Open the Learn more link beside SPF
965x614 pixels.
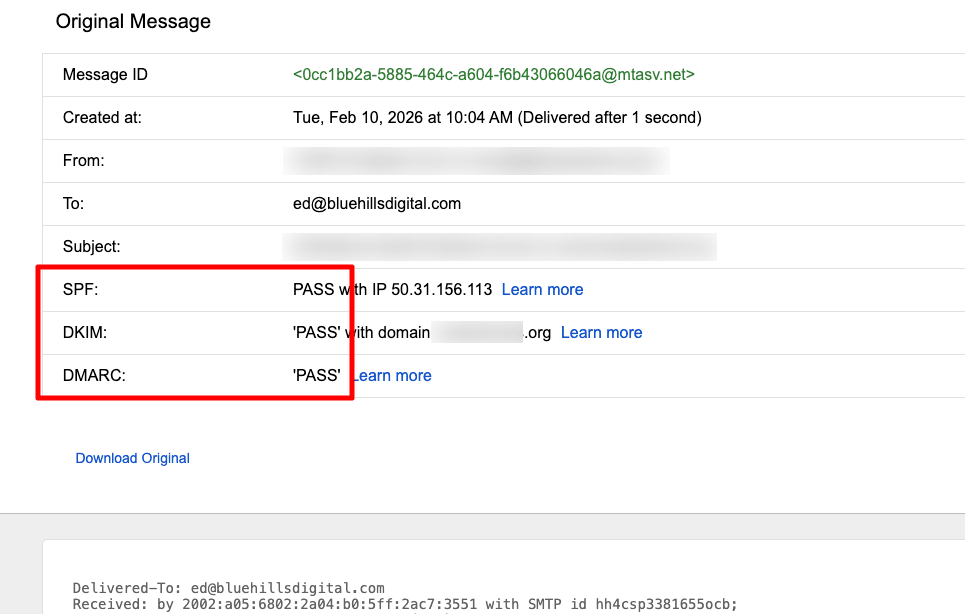542,289
